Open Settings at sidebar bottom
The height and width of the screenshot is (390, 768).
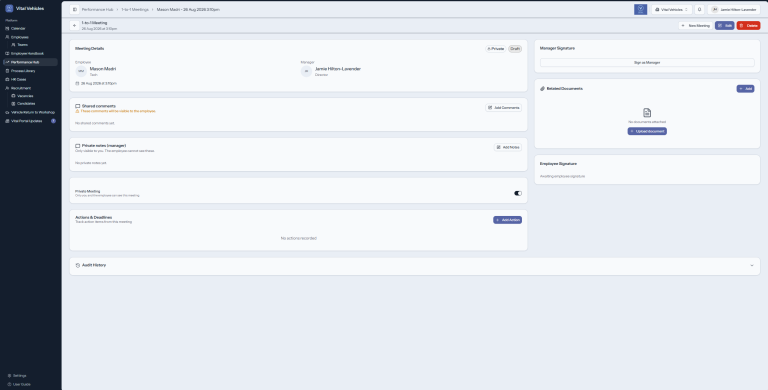click(20, 376)
